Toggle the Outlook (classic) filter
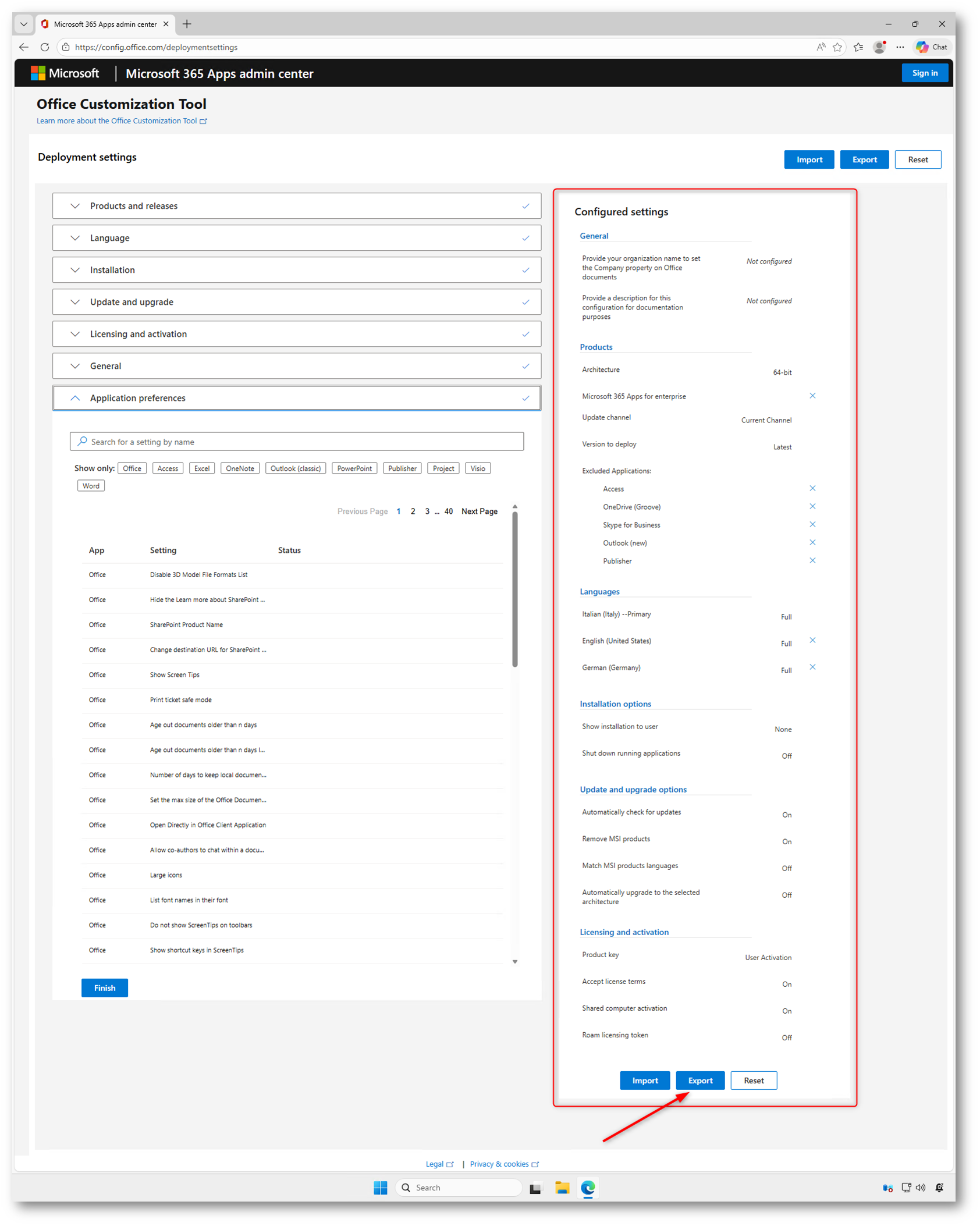 296,468
